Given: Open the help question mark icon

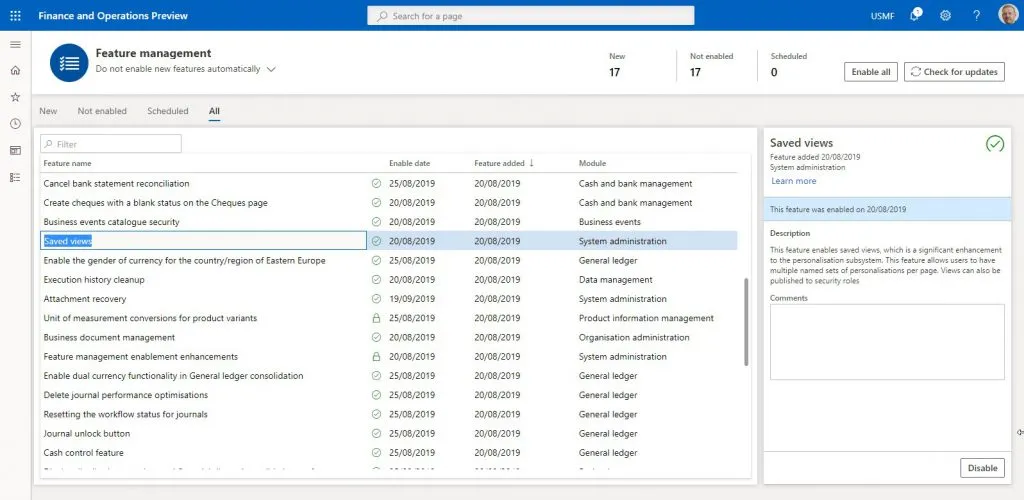Looking at the screenshot, I should 976,16.
